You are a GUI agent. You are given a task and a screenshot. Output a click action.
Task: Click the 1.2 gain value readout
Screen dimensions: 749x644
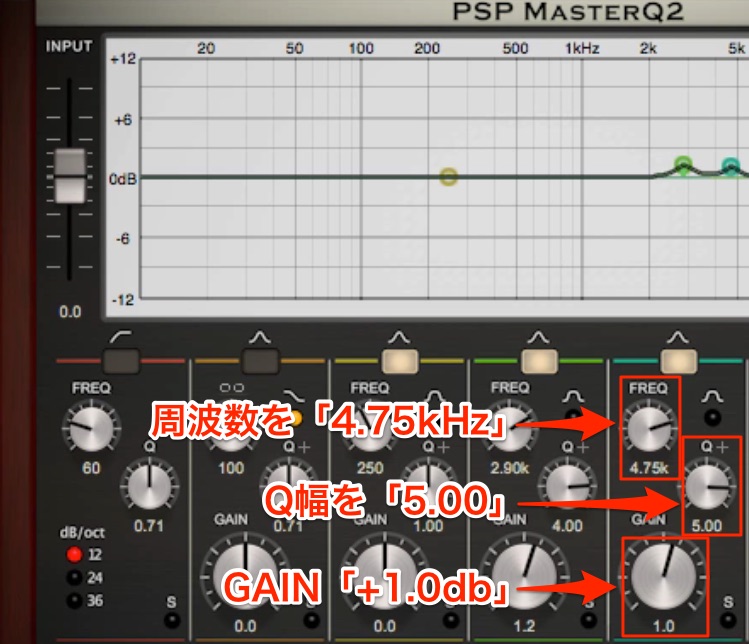[x=524, y=626]
